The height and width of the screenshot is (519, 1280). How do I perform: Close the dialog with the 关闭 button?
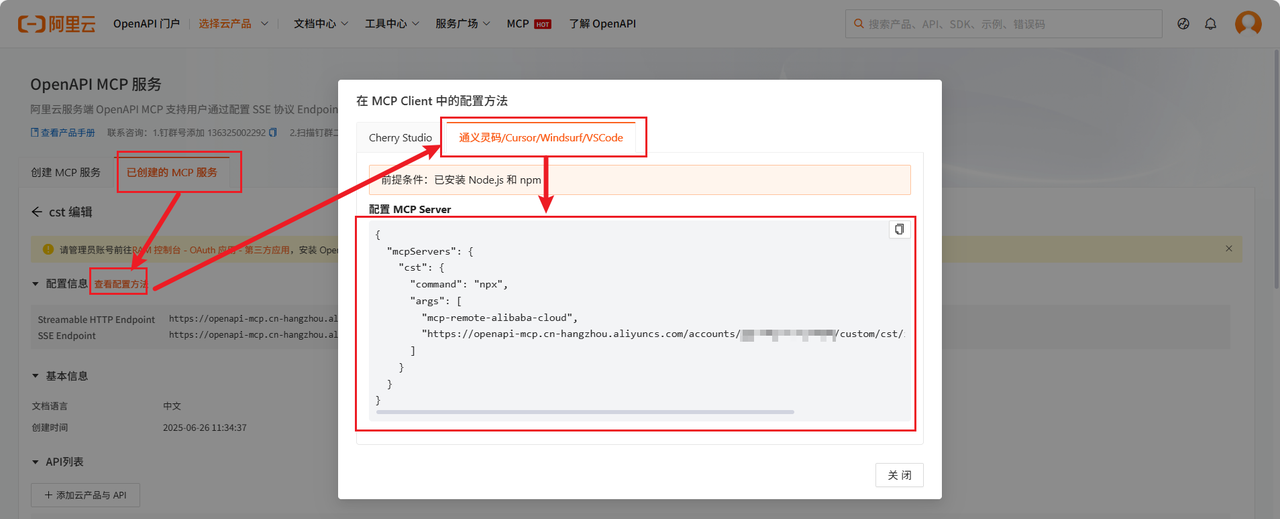(899, 475)
